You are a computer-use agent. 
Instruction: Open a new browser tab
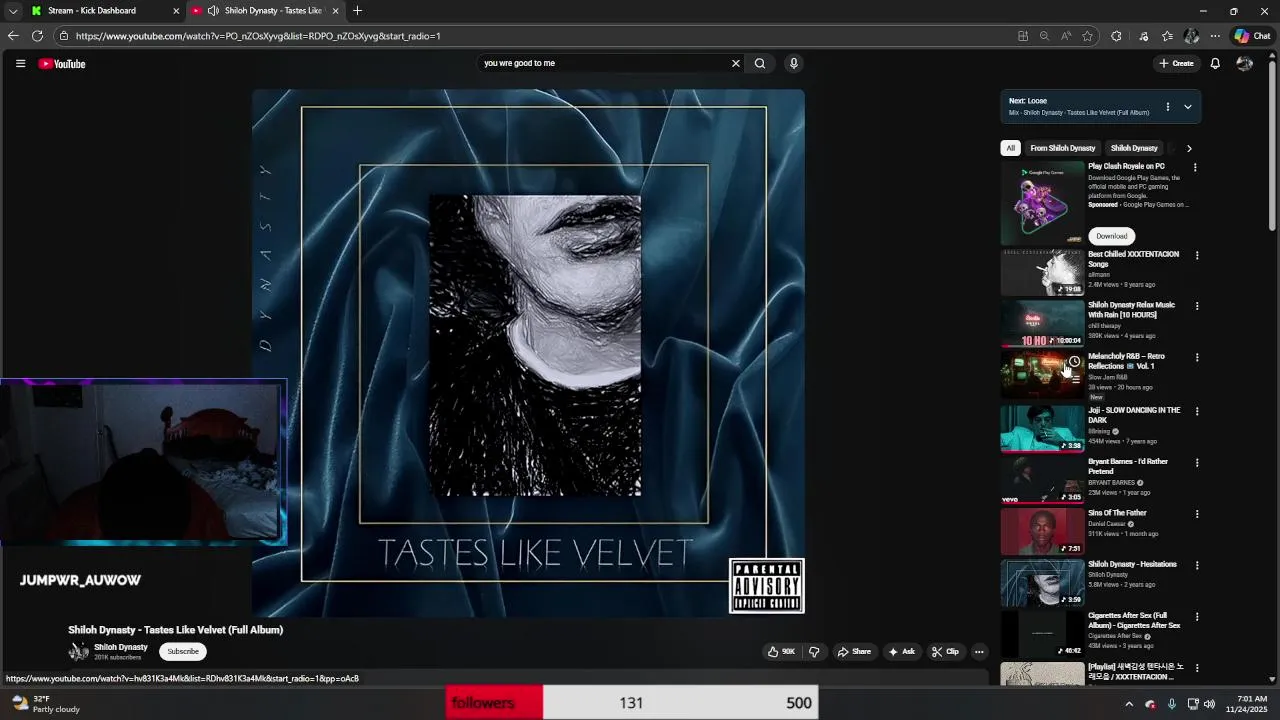pyautogui.click(x=357, y=11)
